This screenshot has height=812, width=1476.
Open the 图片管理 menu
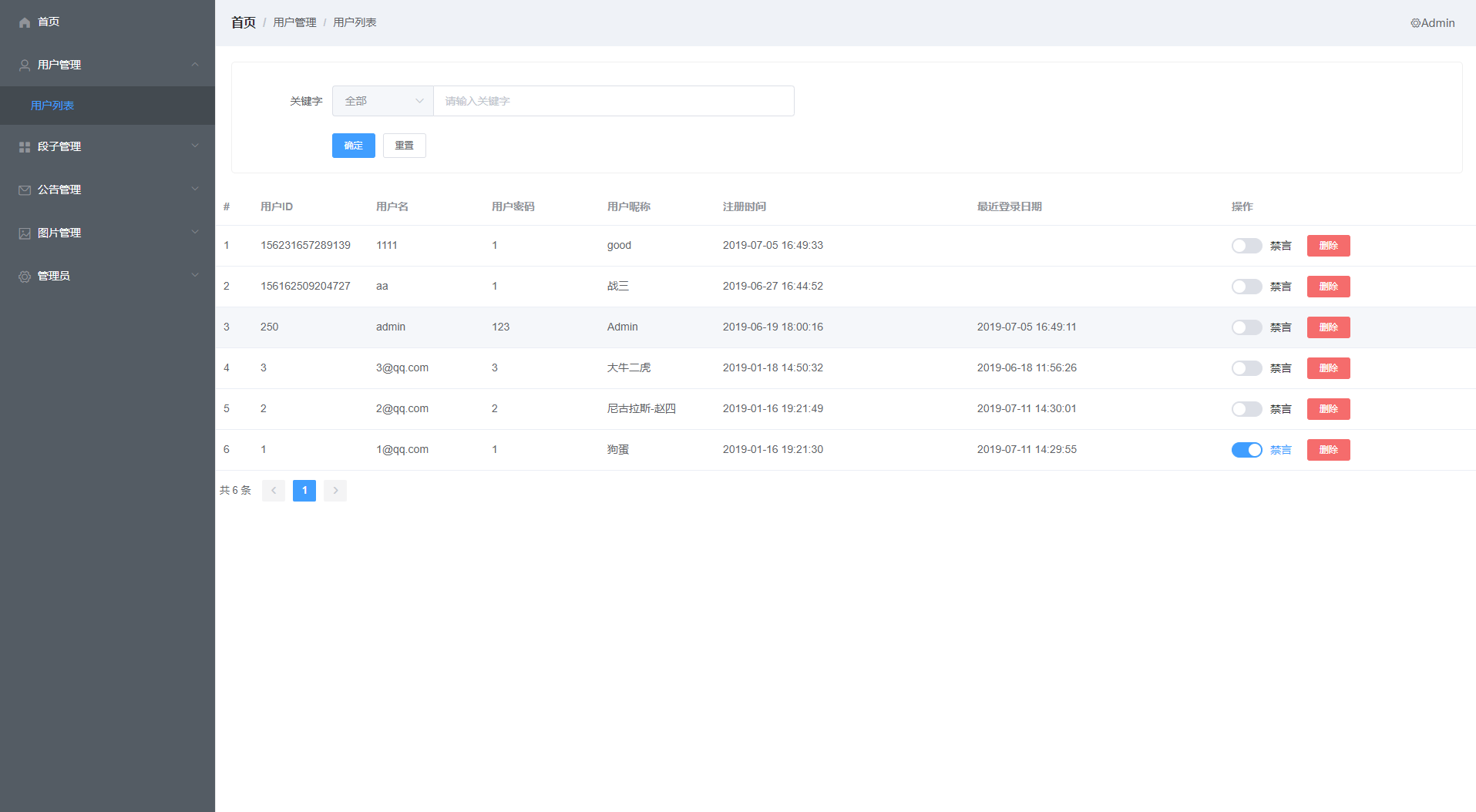click(x=107, y=233)
